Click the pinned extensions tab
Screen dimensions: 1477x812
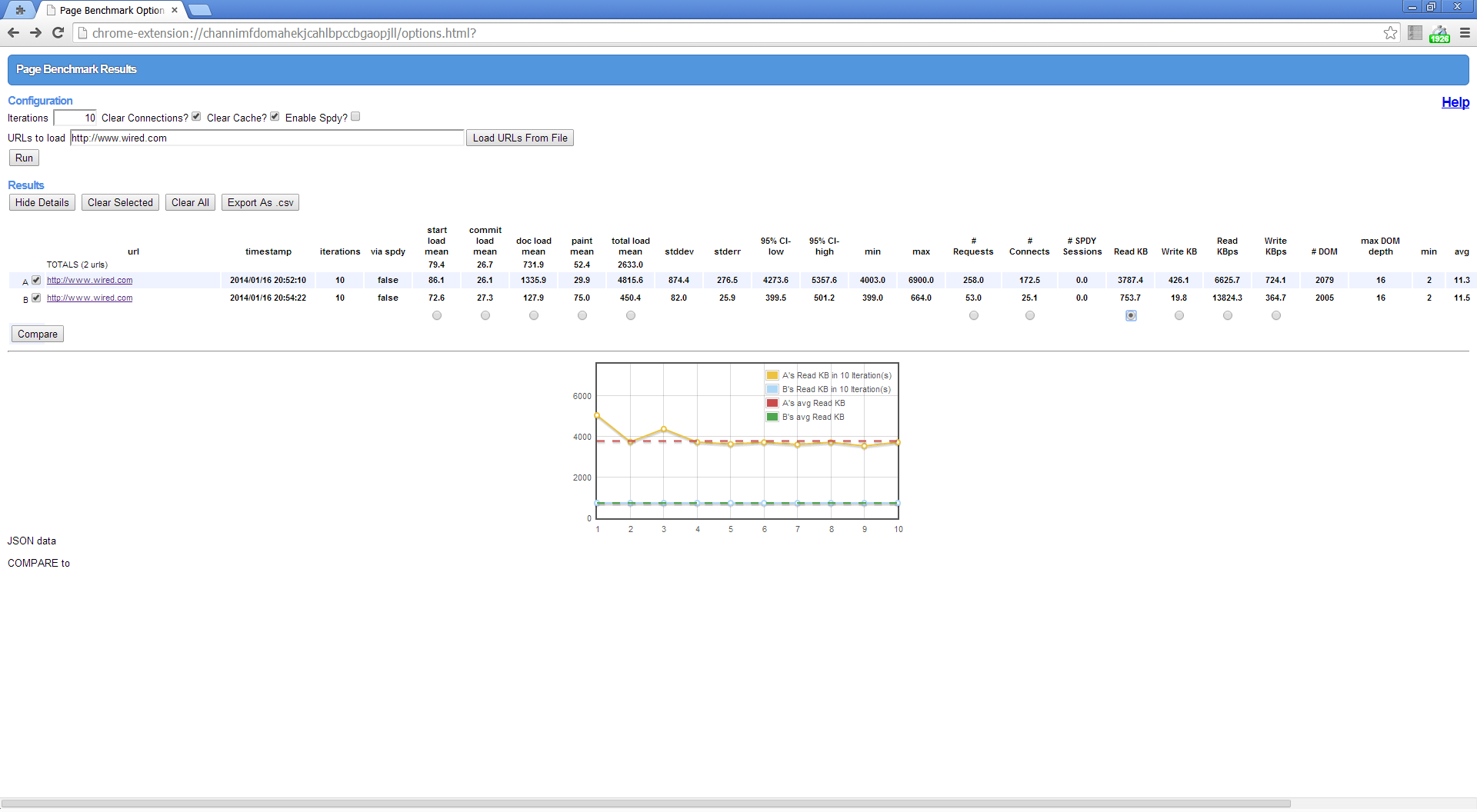coord(20,10)
